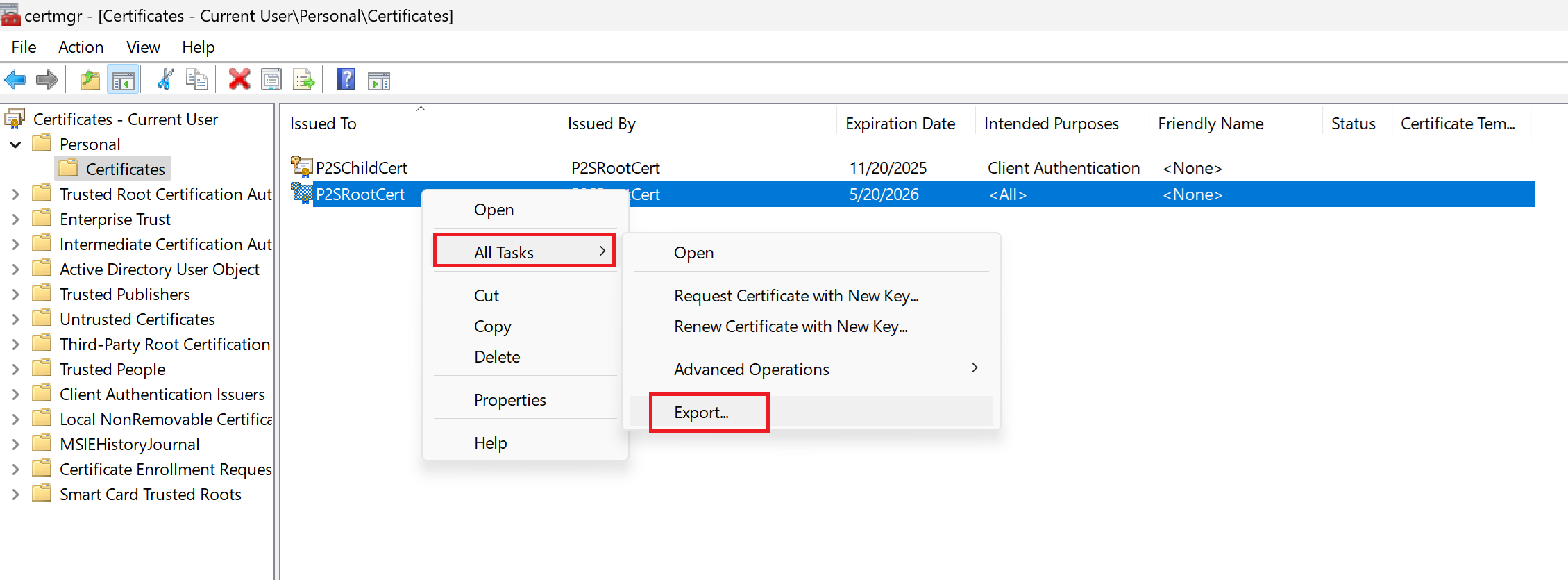Toggle Show/Hide Console Tree toolbar button
The height and width of the screenshot is (580, 1568).
(124, 80)
